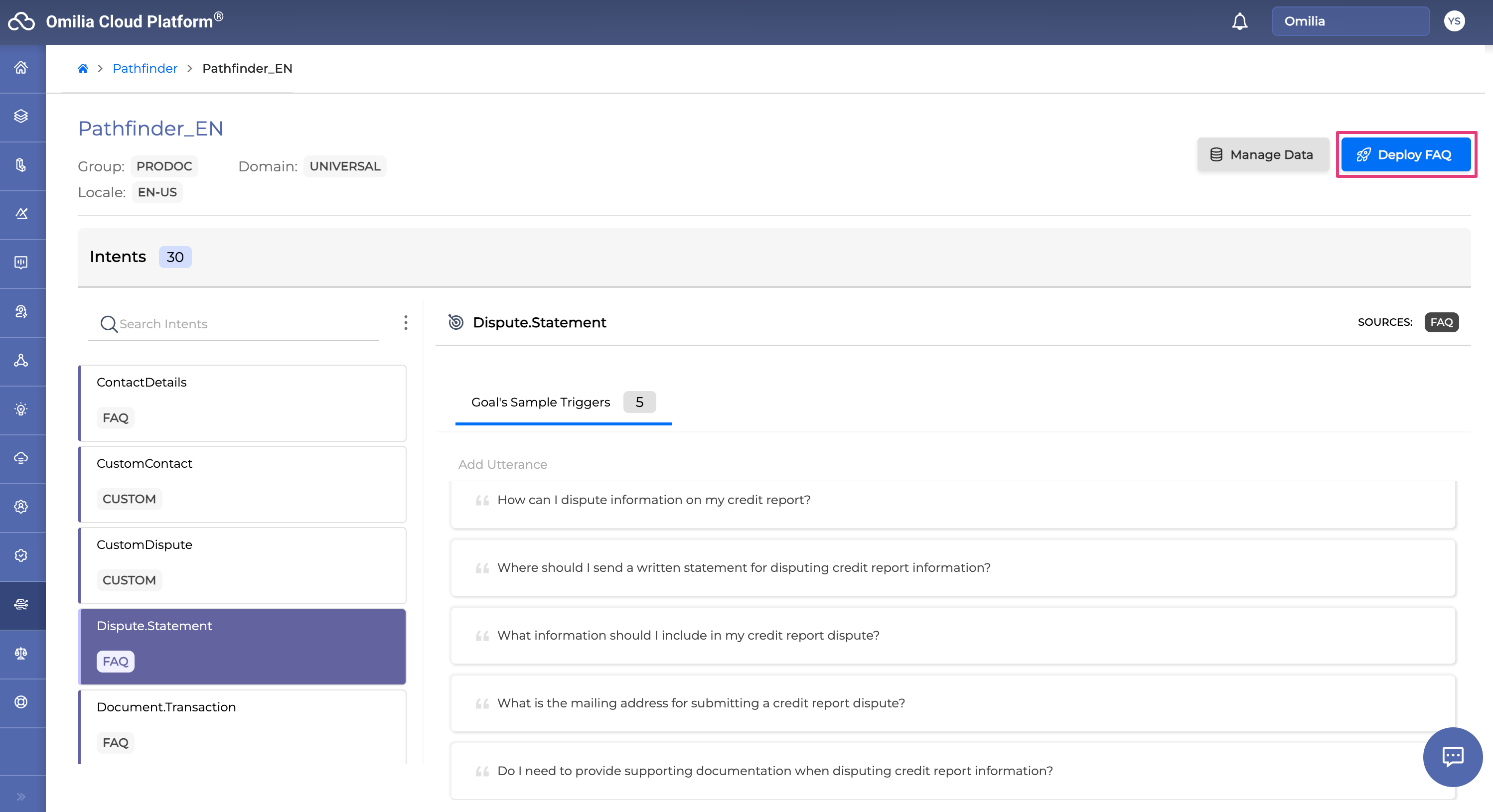The height and width of the screenshot is (812, 1493).
Task: Click the Deploy FAQ button
Action: click(x=1405, y=155)
